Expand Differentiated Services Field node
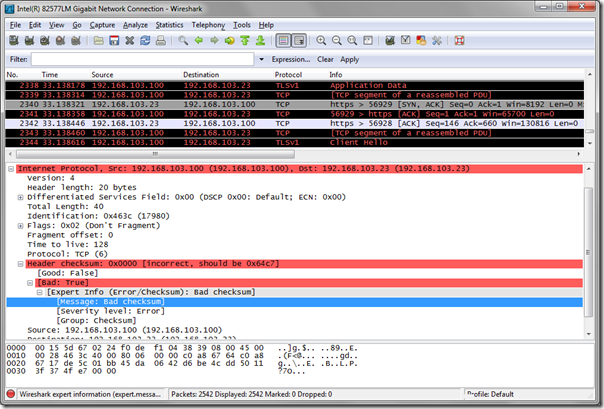This screenshot has height=409, width=604. pos(20,197)
